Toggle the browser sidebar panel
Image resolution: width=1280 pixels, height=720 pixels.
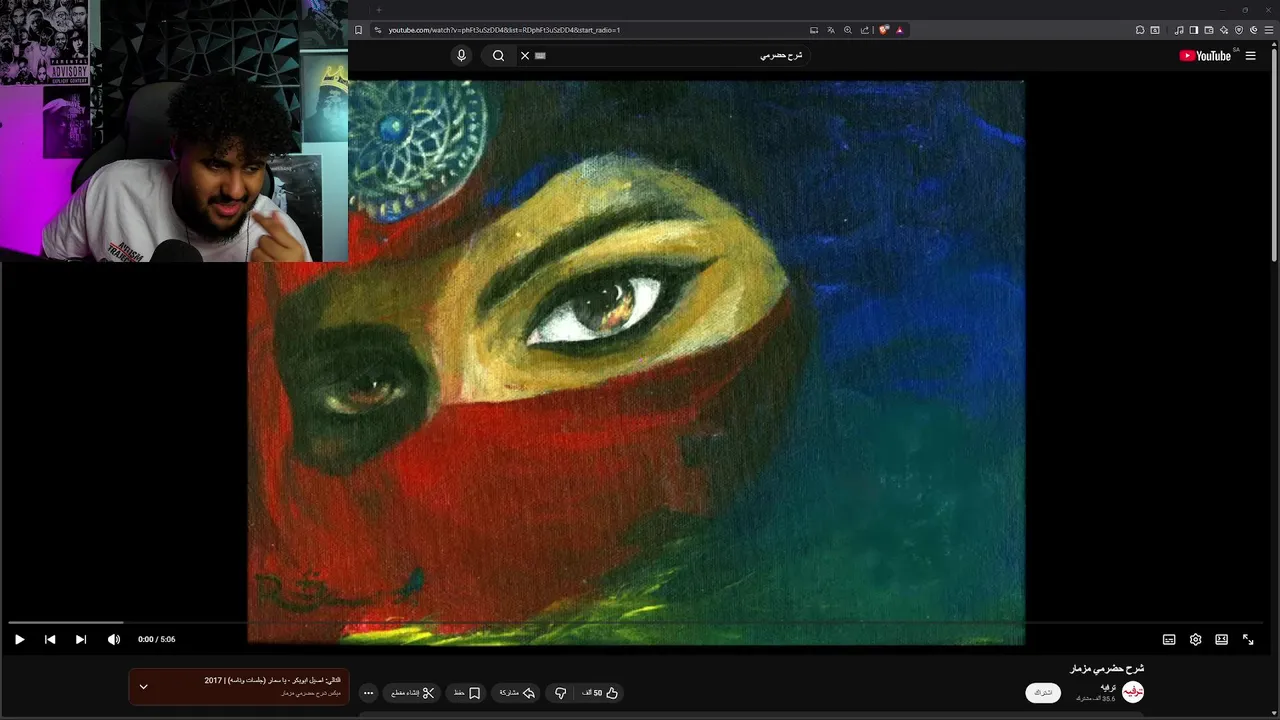pos(1193,30)
